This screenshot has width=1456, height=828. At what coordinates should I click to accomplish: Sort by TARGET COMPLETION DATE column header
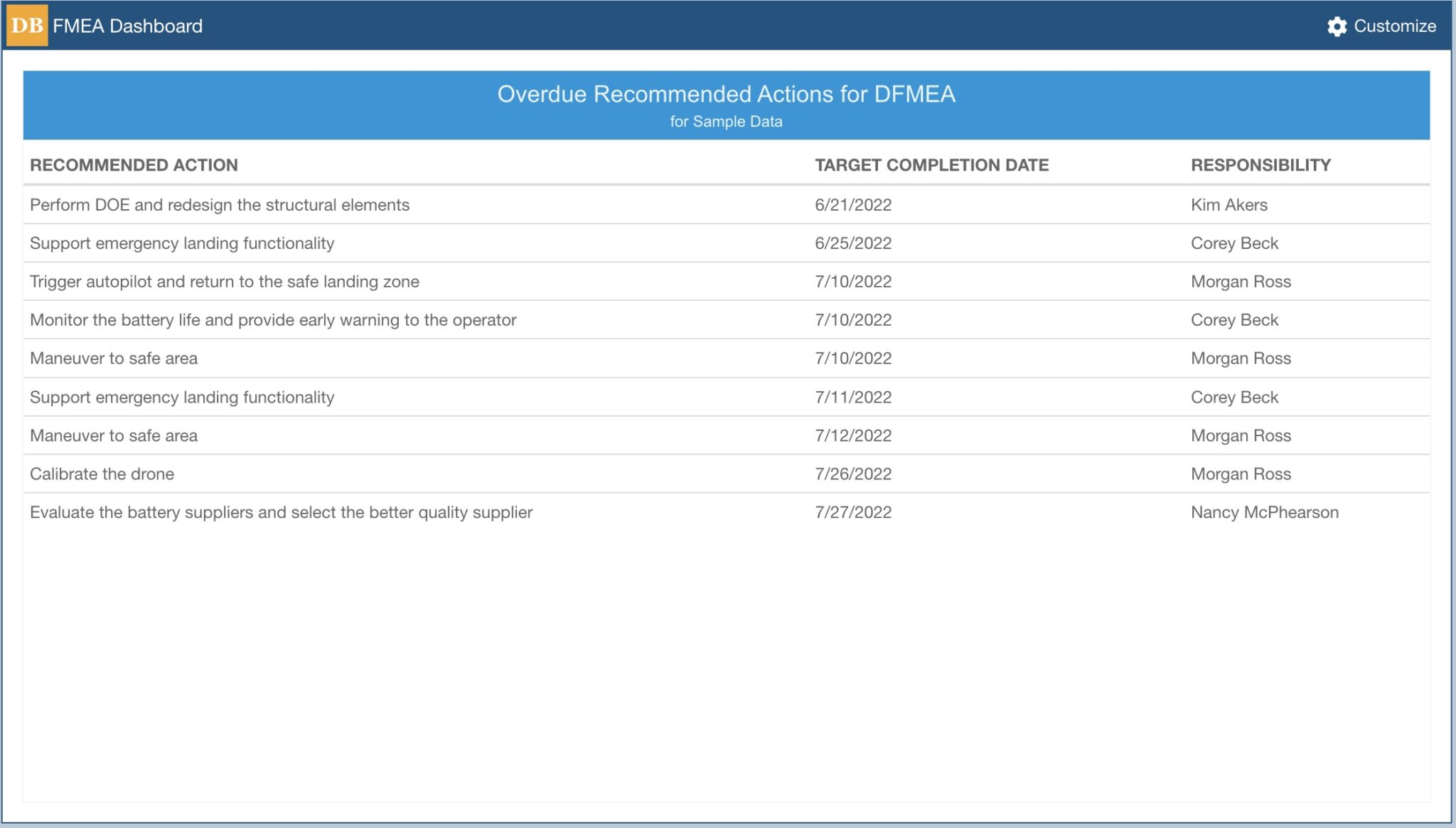point(932,165)
